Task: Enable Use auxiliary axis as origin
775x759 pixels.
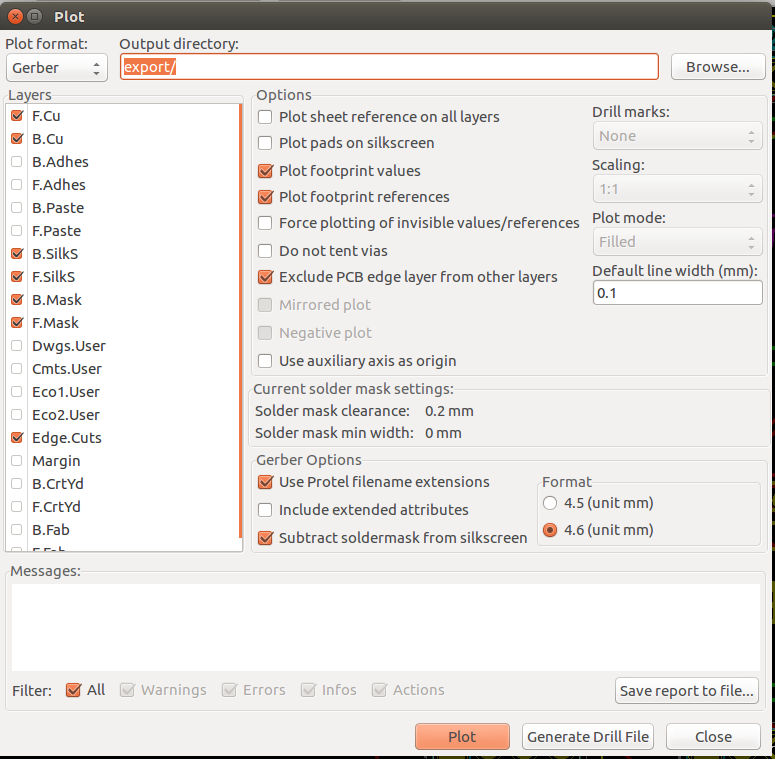Action: point(265,361)
